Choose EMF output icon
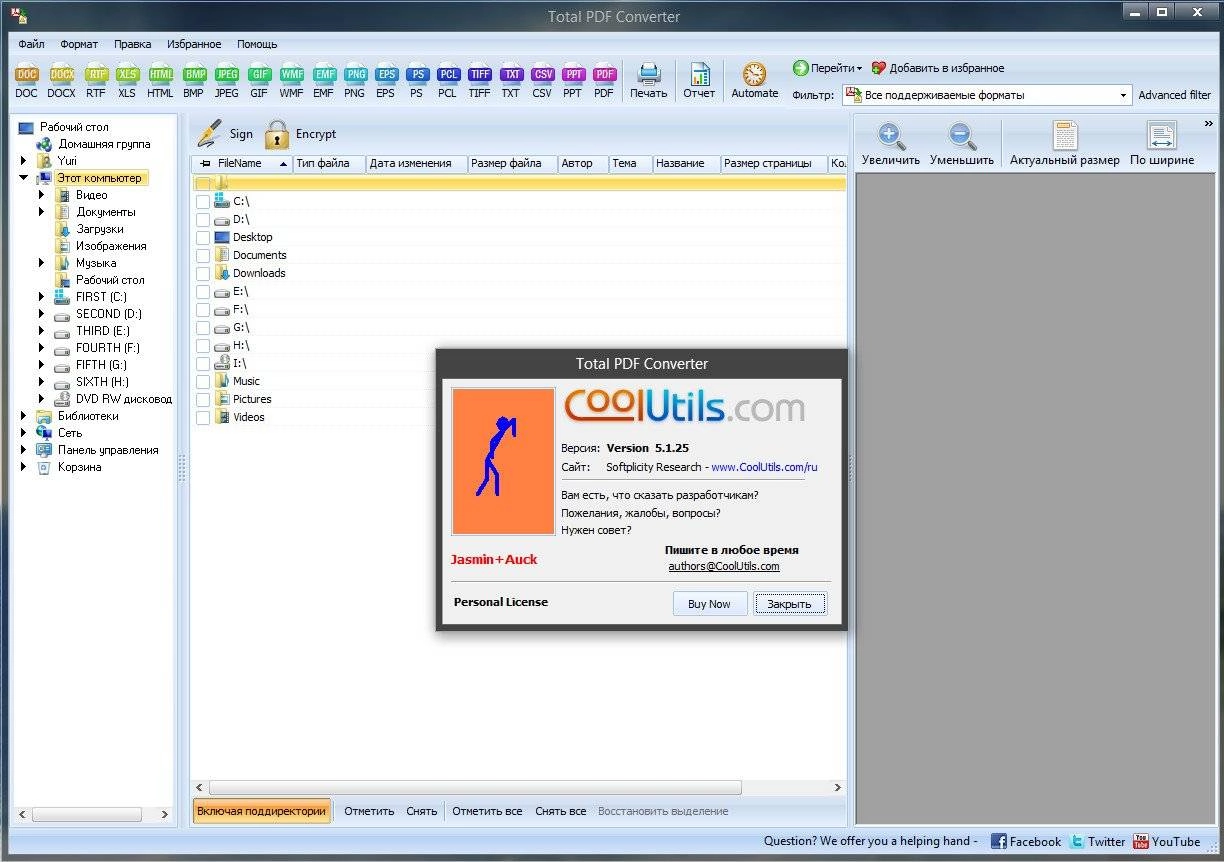1224x862 pixels. pos(323,80)
